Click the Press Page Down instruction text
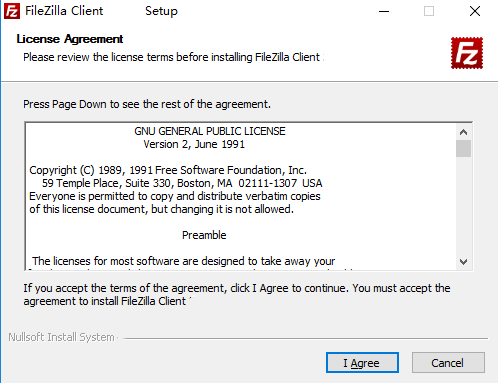 [147, 104]
